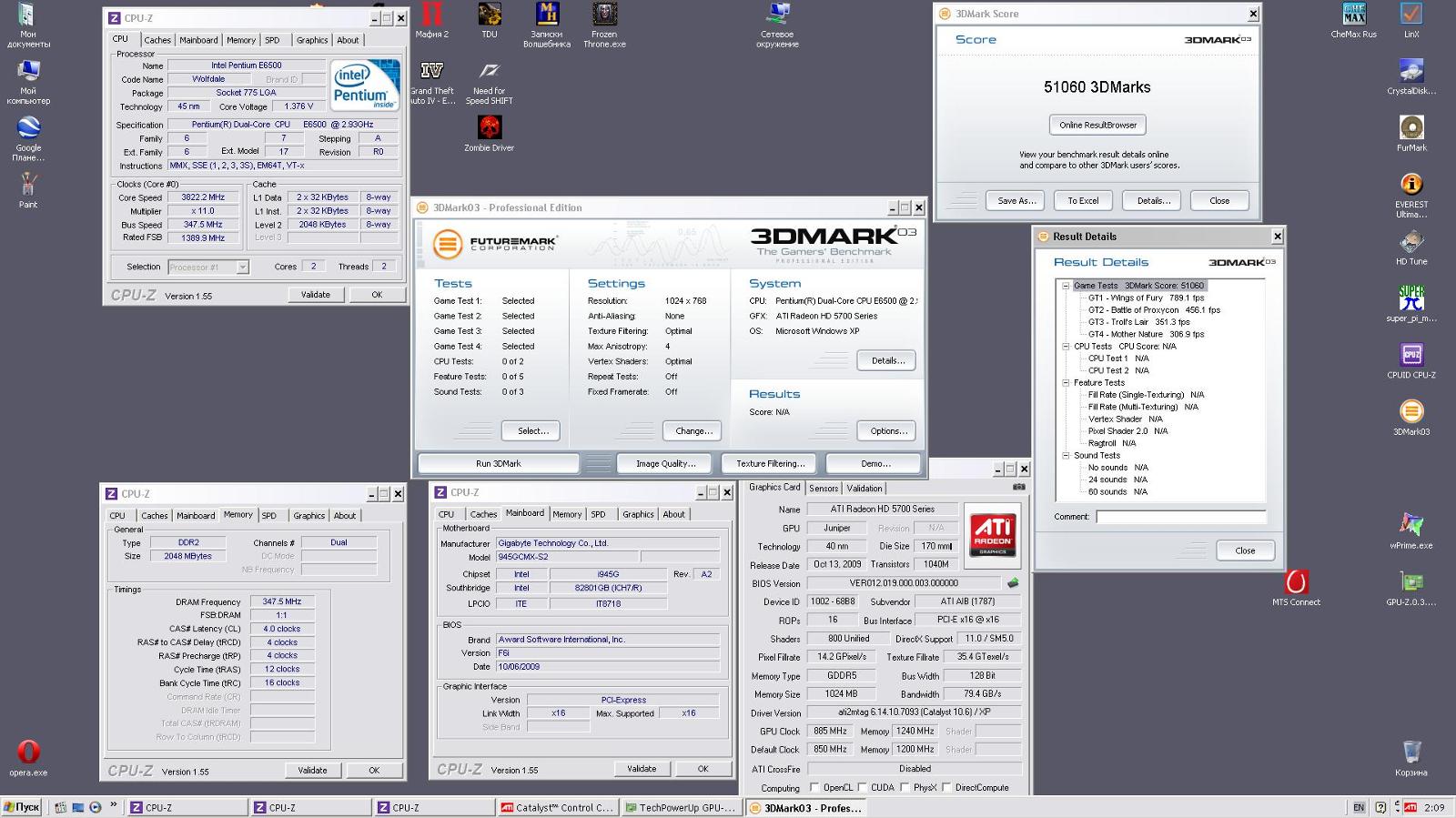Click Demo button in 3DMark03
The width and height of the screenshot is (1456, 818).
pos(875,463)
